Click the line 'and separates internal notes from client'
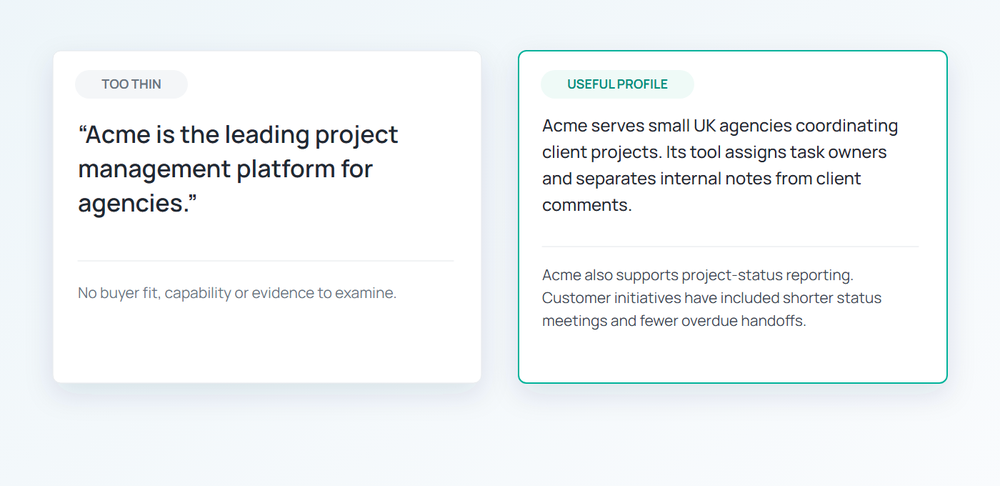Viewport: 1000px width, 486px height. click(x=702, y=179)
